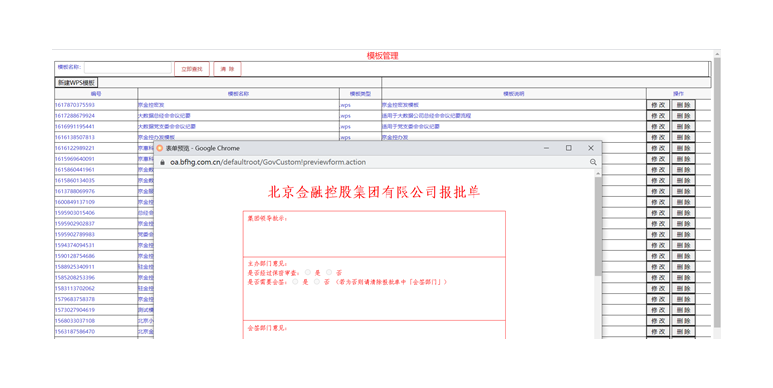Click the 清除 button
773x388 pixels.
pyautogui.click(x=227, y=69)
